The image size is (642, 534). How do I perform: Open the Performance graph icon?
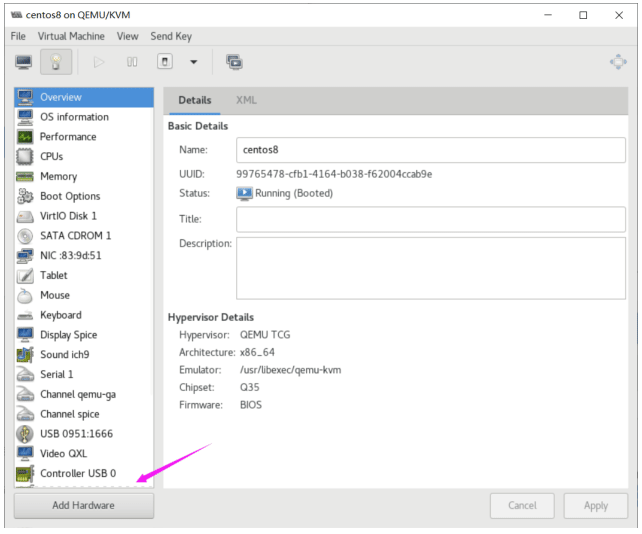25,137
